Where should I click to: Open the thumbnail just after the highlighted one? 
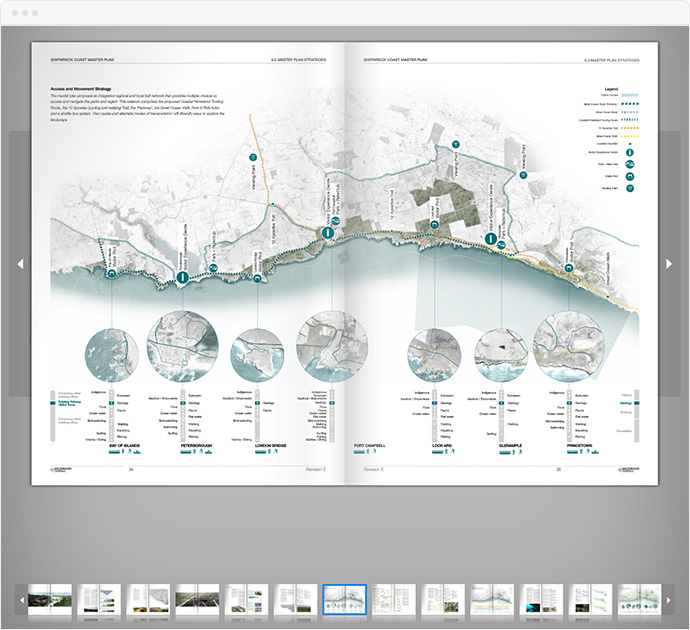394,599
